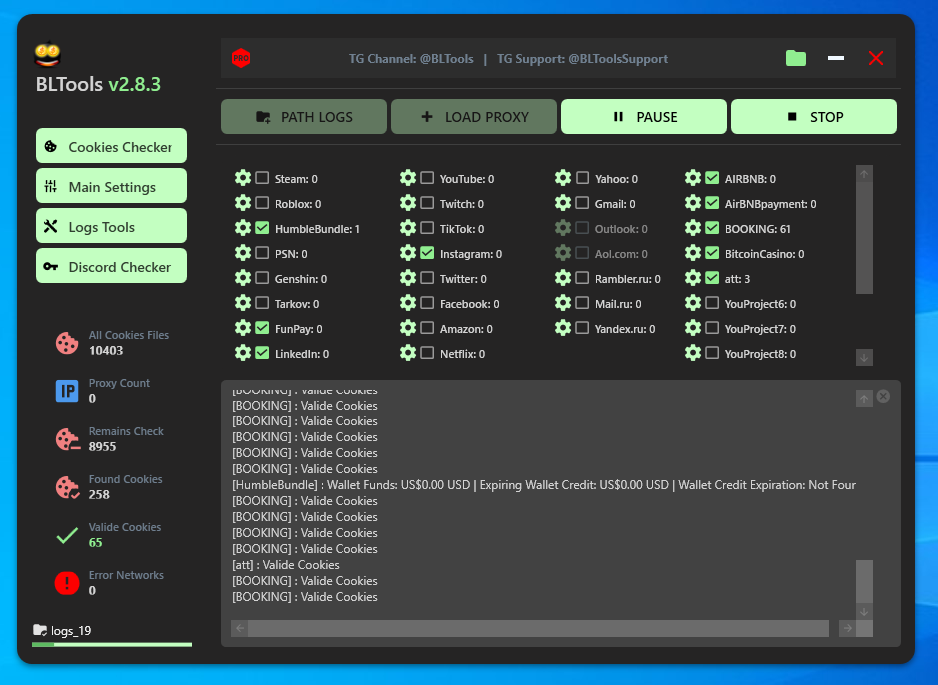Viewport: 938px width, 685px height.
Task: Click the BLTools emoji logo
Action: point(48,55)
